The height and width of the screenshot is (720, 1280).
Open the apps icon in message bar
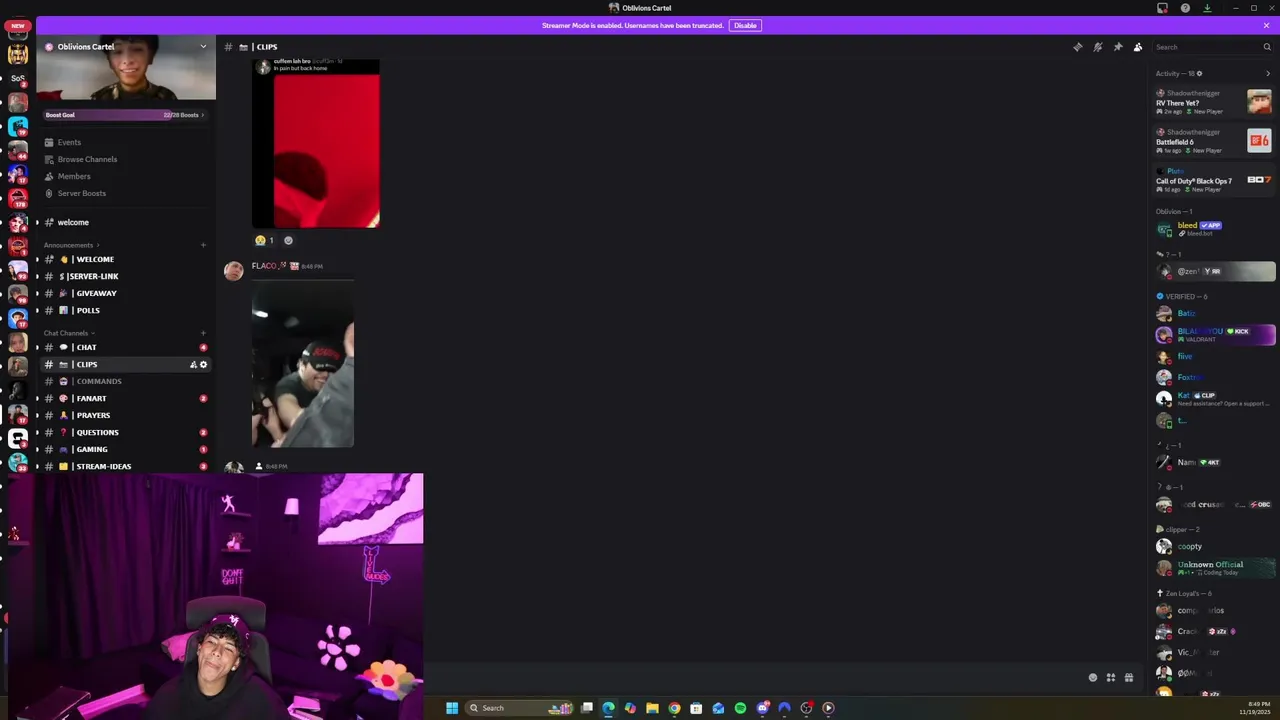coord(1110,677)
